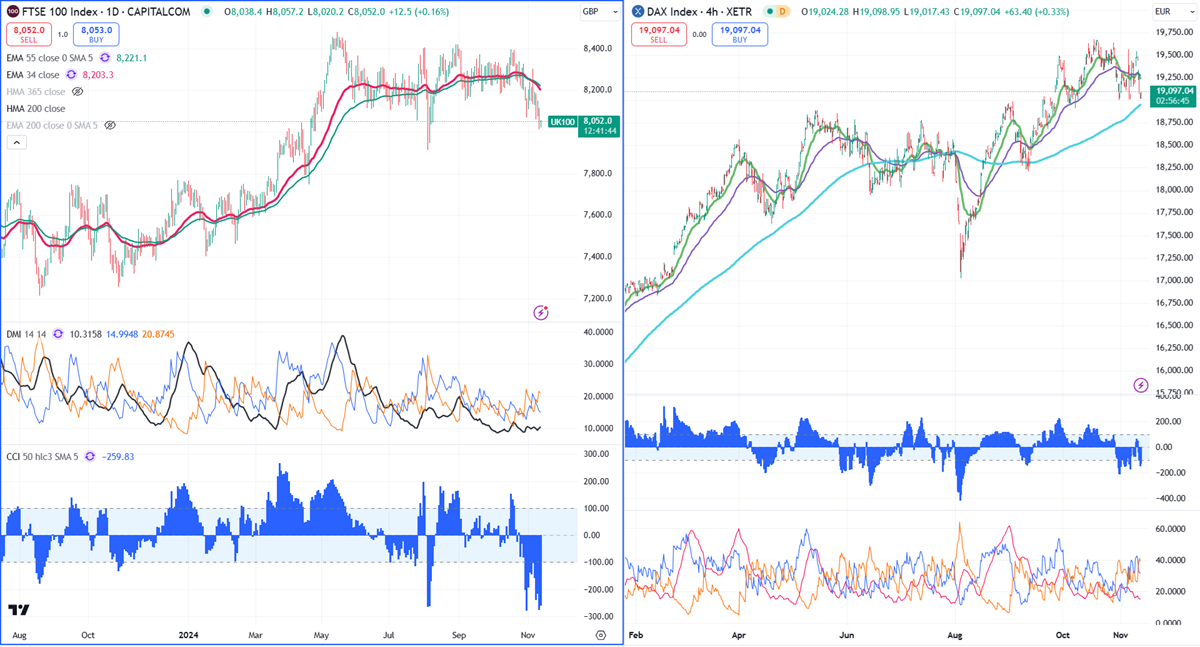The height and width of the screenshot is (647, 1200).
Task: Click the purple lightning icon on the FTSE chart
Action: (x=541, y=312)
